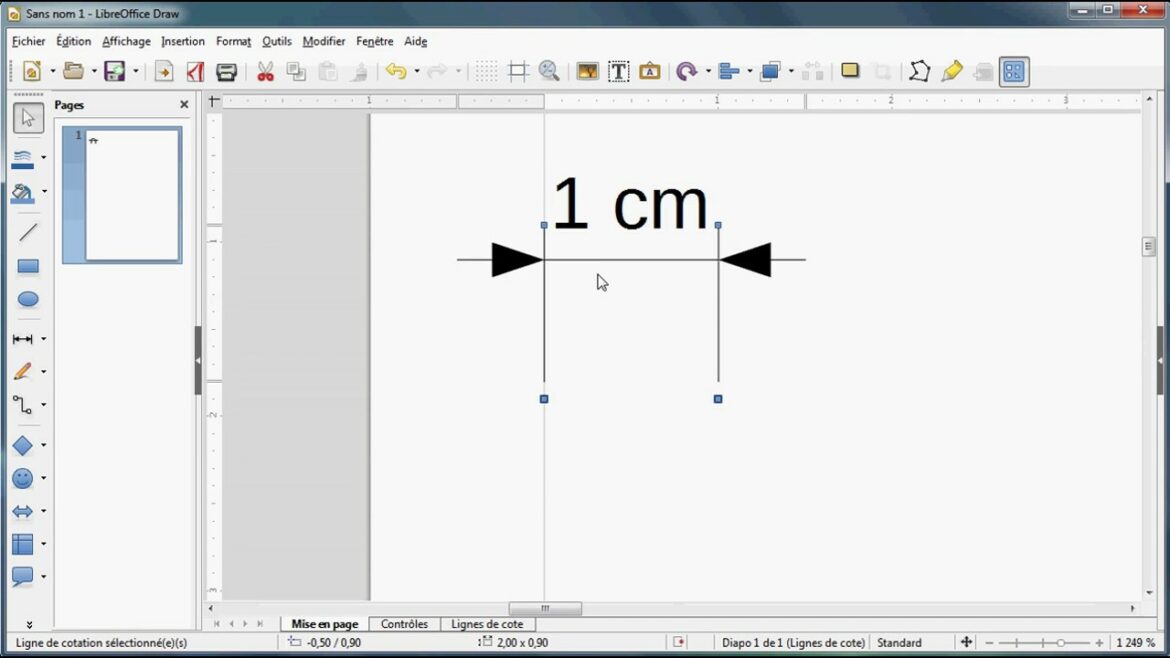This screenshot has height=658, width=1170.
Task: Insert a text box
Action: click(619, 71)
